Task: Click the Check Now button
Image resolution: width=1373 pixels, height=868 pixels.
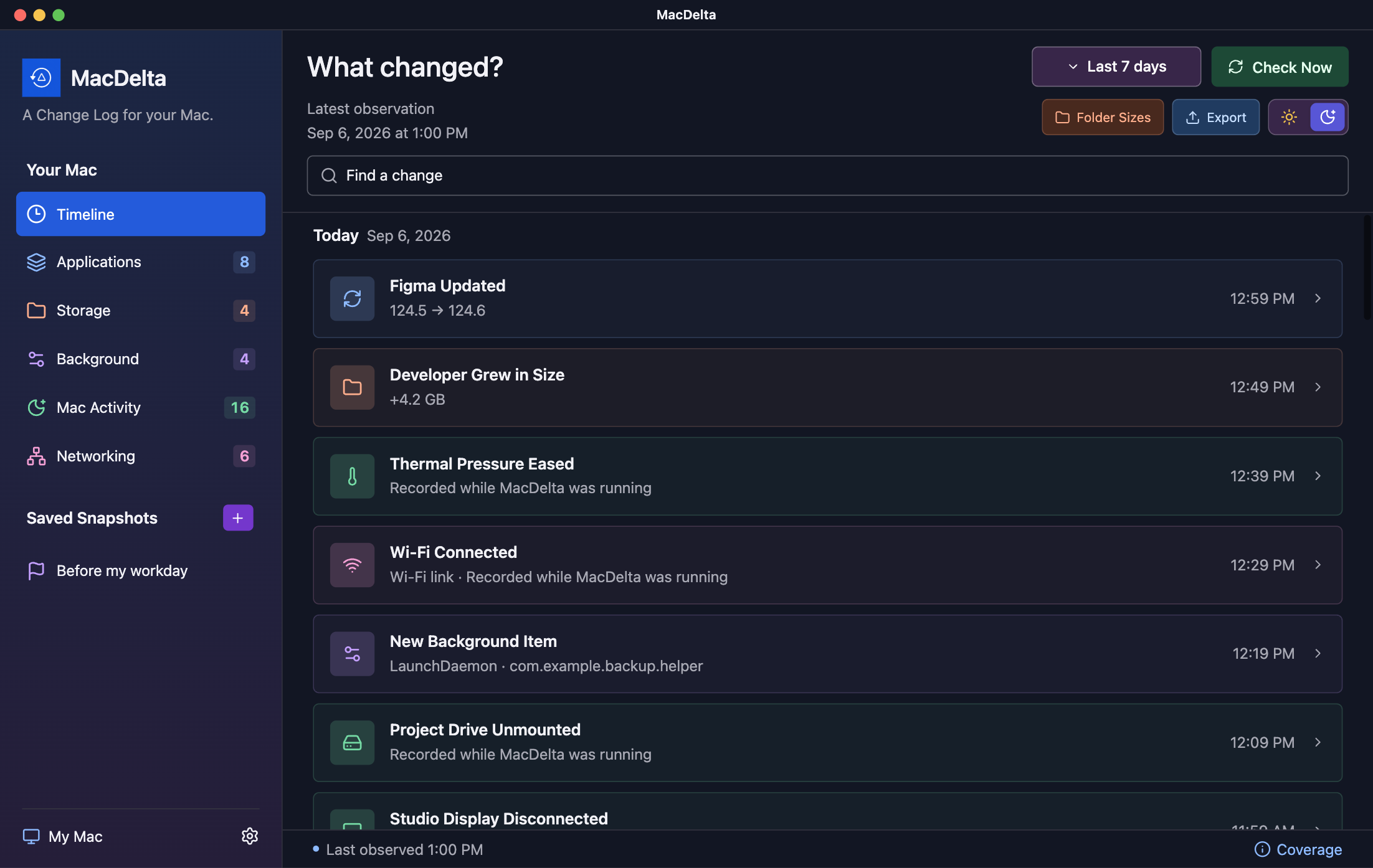Action: [1280, 67]
